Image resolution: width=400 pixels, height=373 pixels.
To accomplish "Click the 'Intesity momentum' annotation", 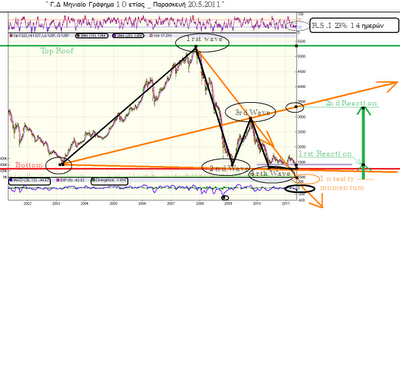I will 342,183.
